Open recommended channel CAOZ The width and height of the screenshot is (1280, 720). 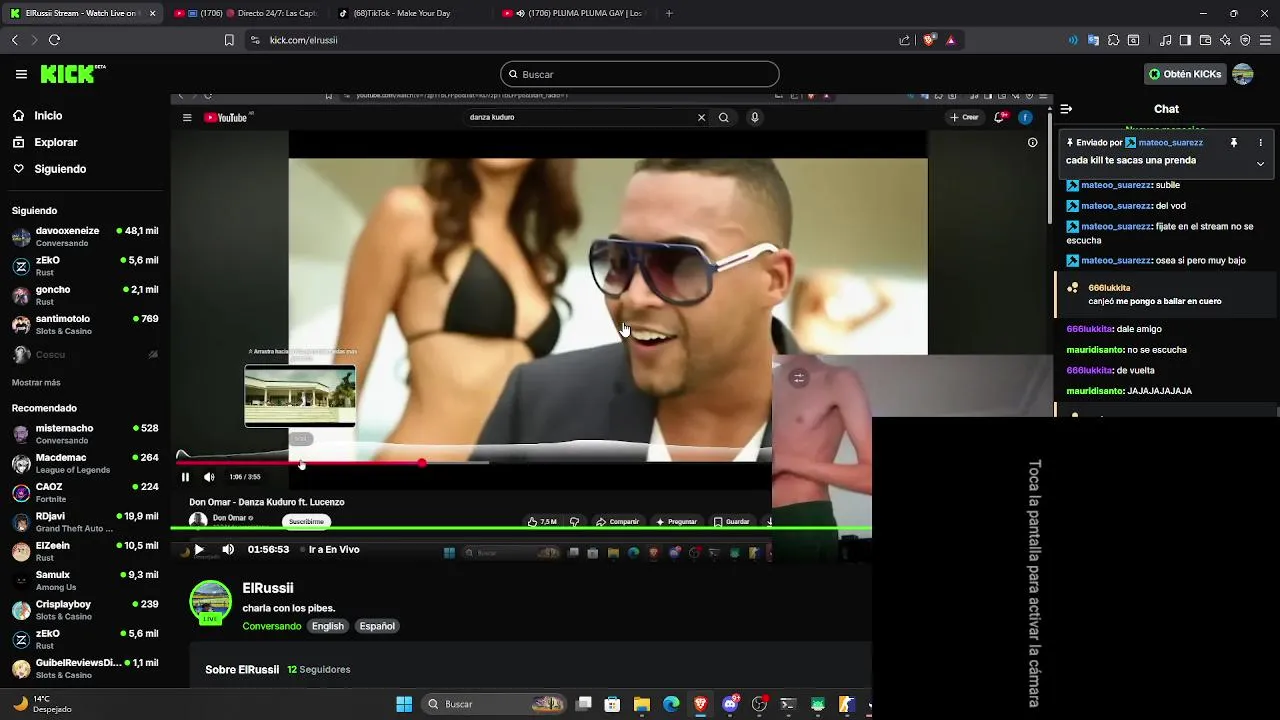(84, 492)
